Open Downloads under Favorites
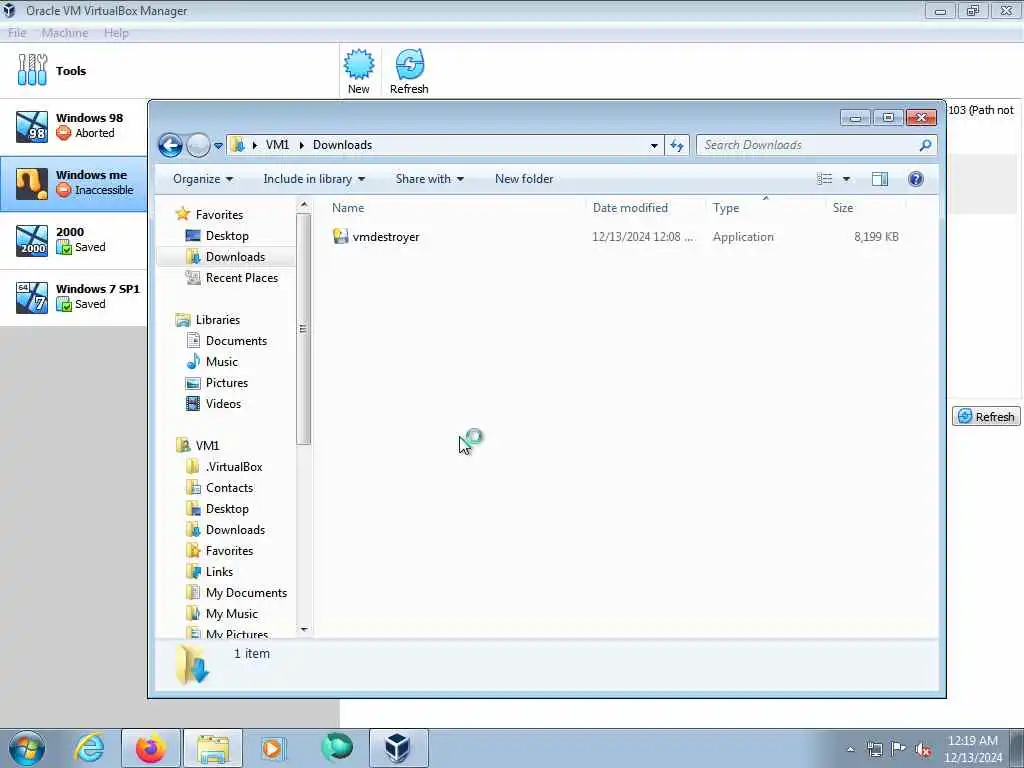The width and height of the screenshot is (1024, 768). [x=235, y=257]
